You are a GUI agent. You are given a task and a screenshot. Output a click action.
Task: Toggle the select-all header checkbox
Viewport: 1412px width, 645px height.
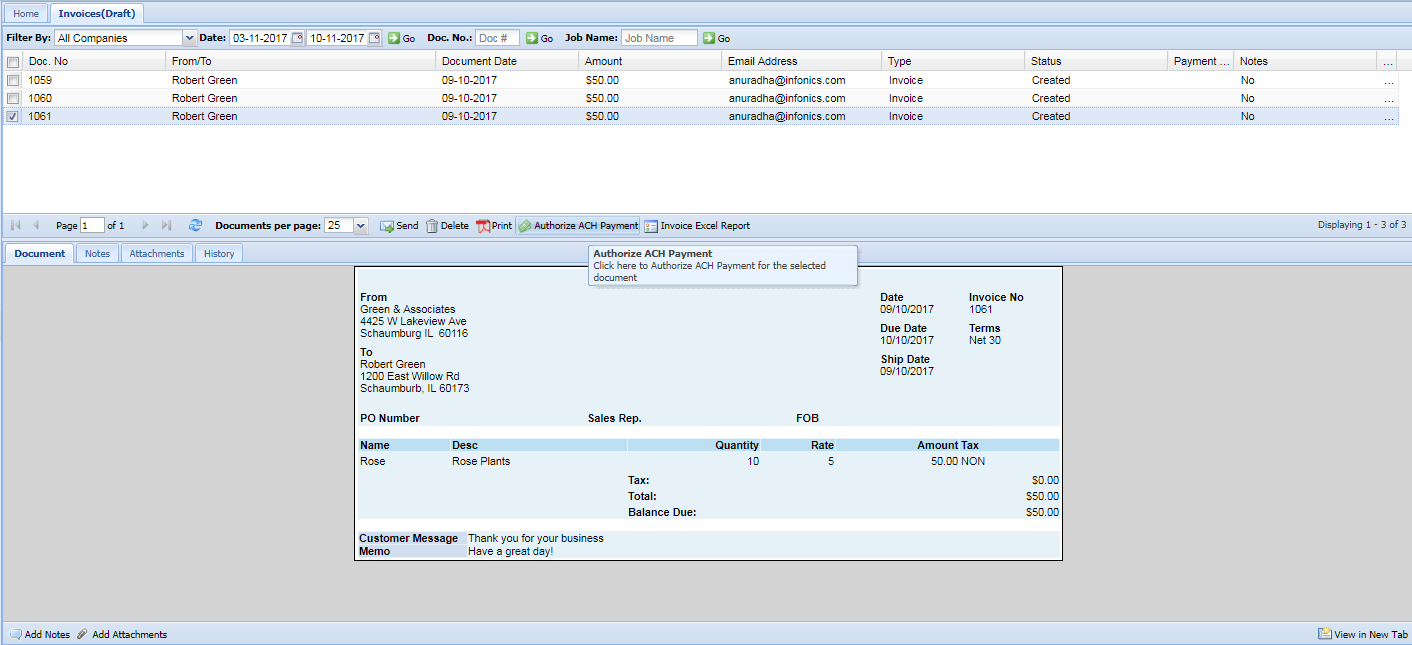pos(13,62)
